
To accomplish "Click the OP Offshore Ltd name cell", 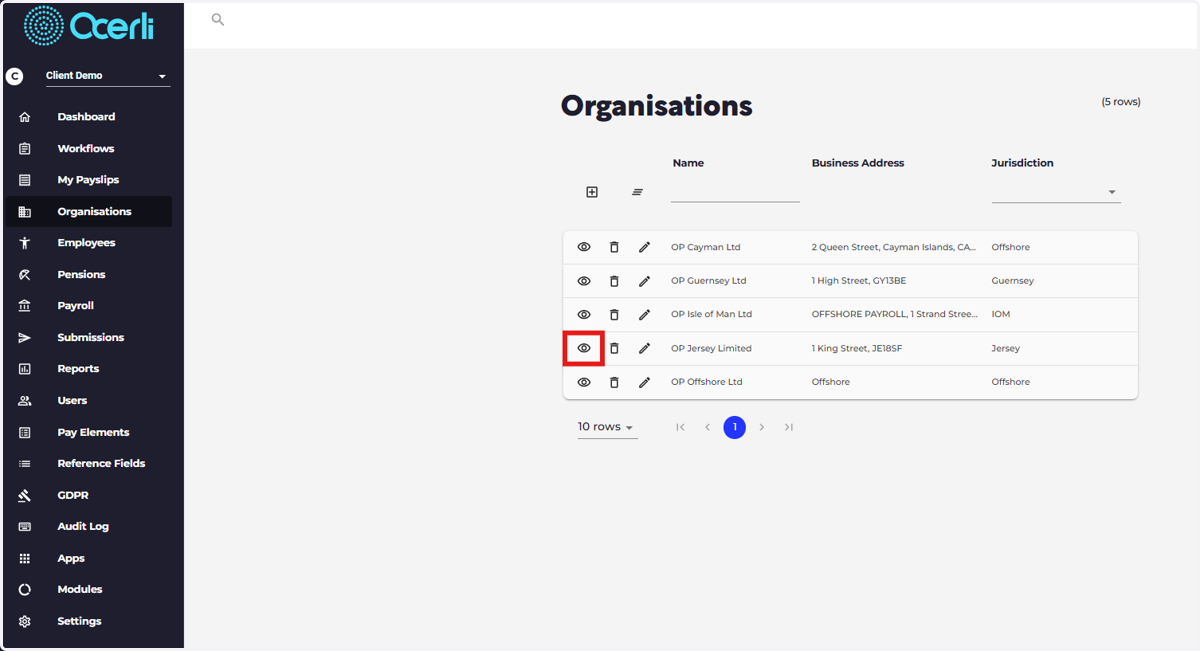I will pos(707,382).
